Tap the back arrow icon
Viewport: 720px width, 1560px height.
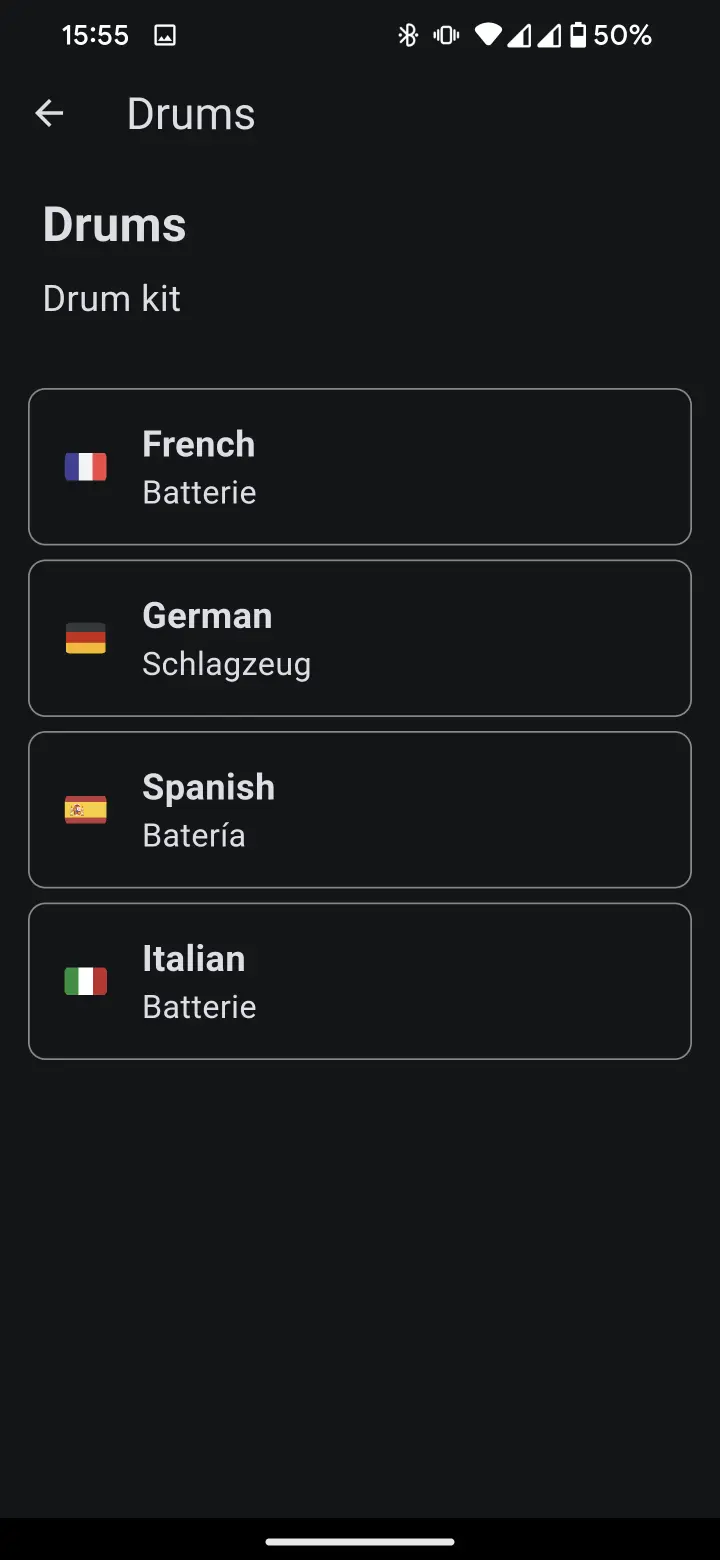pos(49,114)
